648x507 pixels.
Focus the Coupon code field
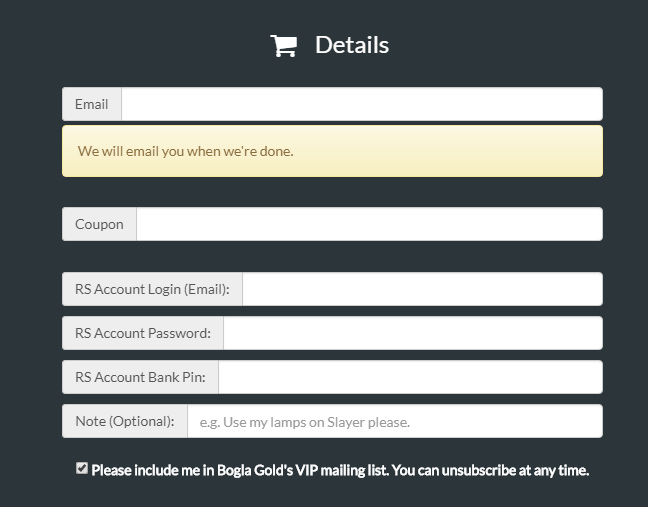[369, 224]
